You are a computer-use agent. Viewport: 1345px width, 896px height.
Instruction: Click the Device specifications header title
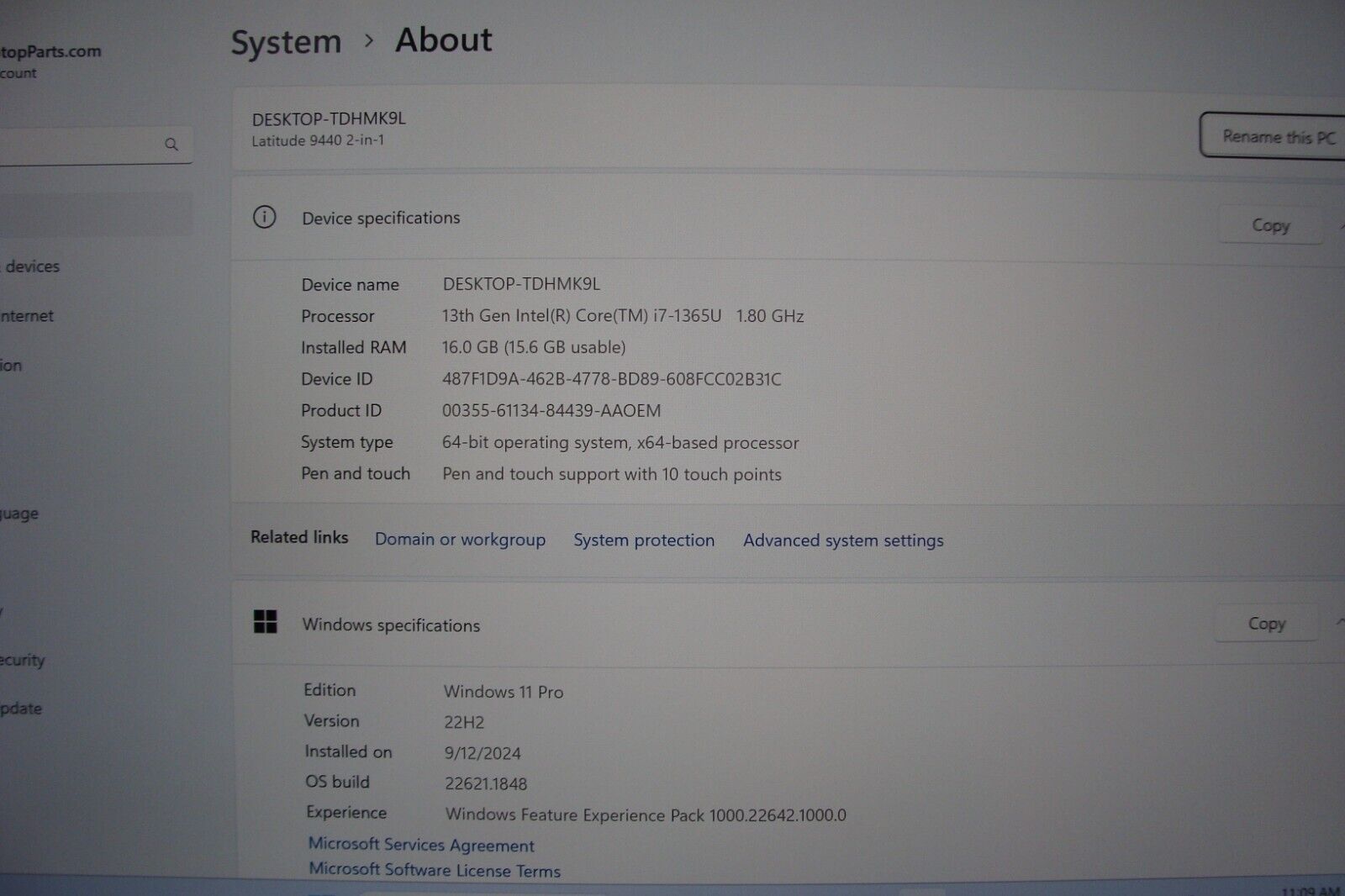coord(381,218)
